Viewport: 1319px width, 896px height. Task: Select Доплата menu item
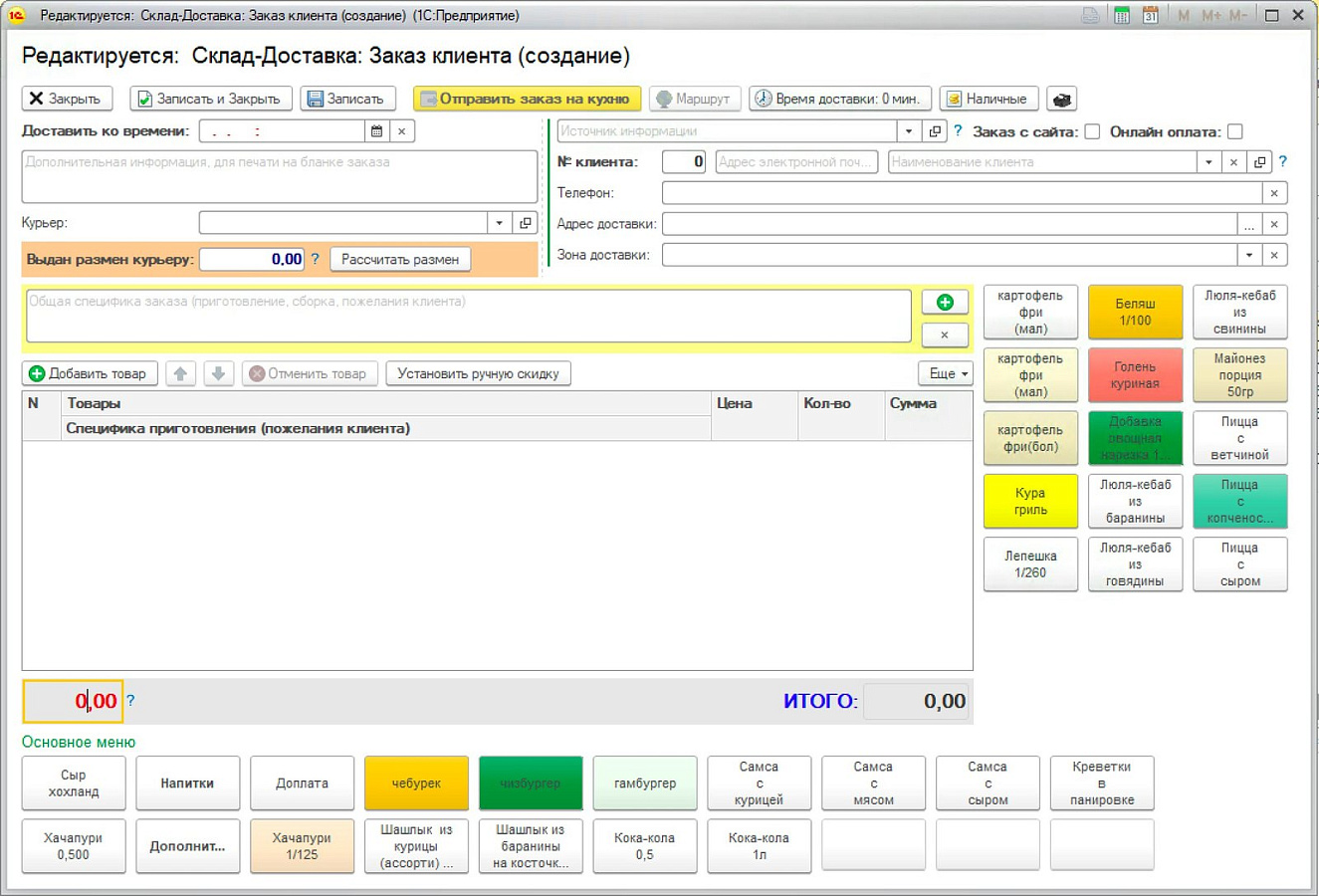point(302,784)
